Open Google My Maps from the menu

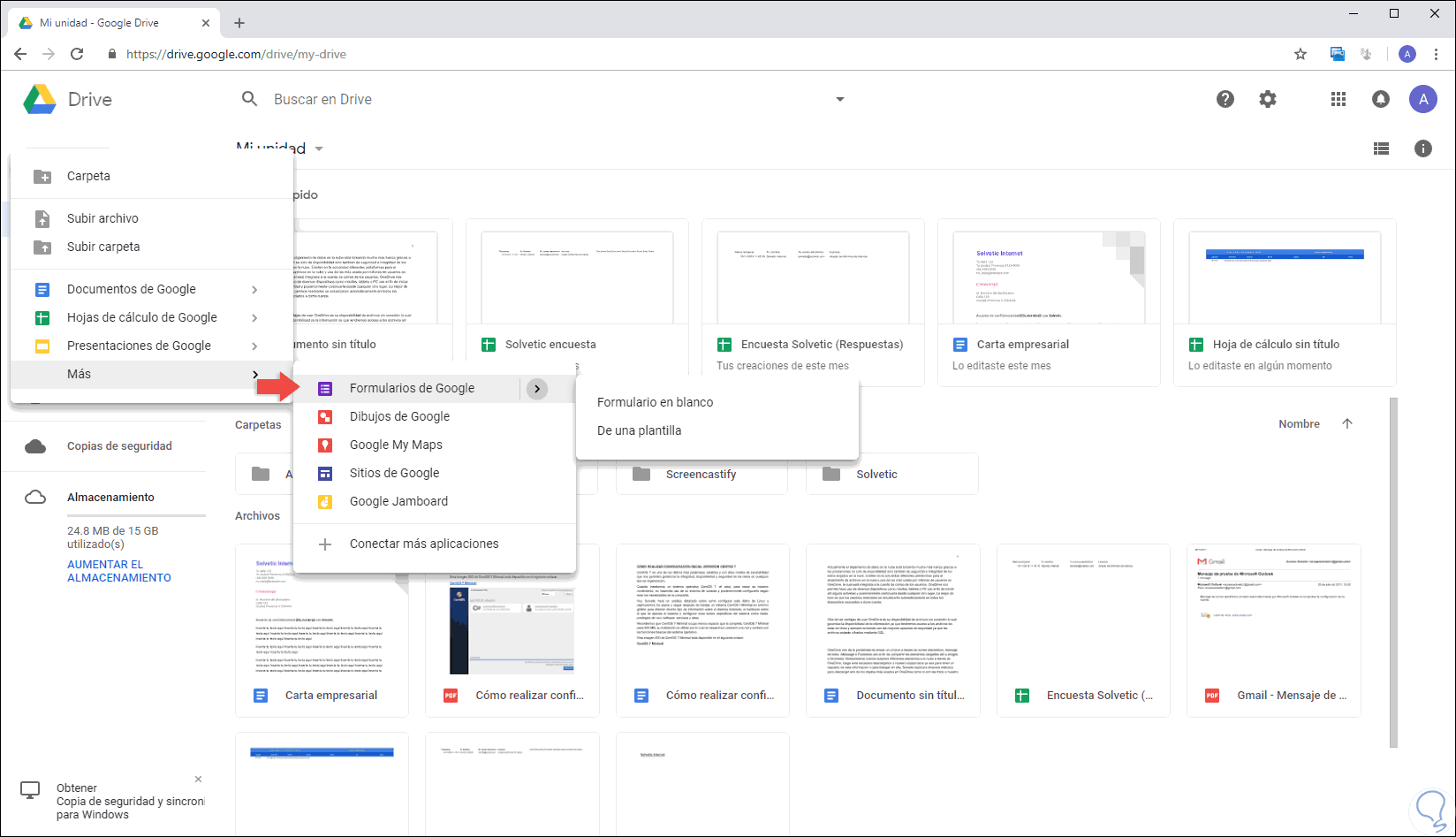coord(435,445)
